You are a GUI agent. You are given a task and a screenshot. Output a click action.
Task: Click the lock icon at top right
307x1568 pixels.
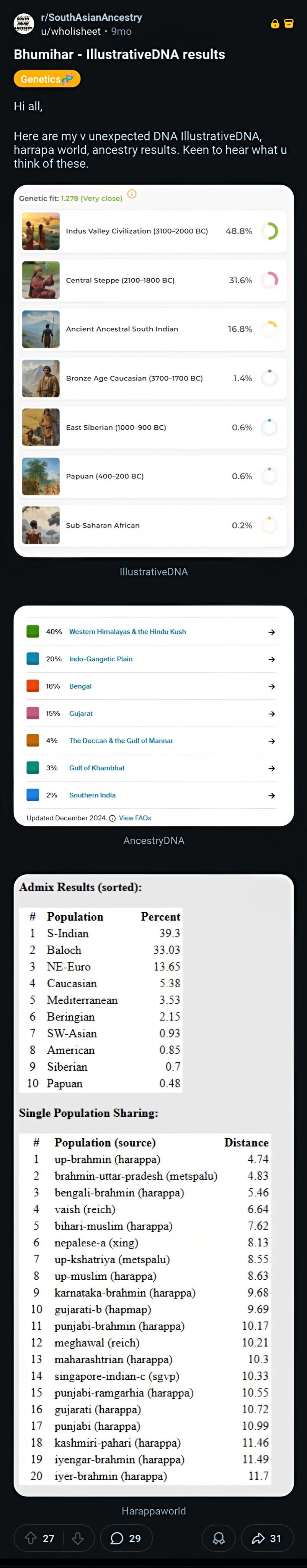275,24
